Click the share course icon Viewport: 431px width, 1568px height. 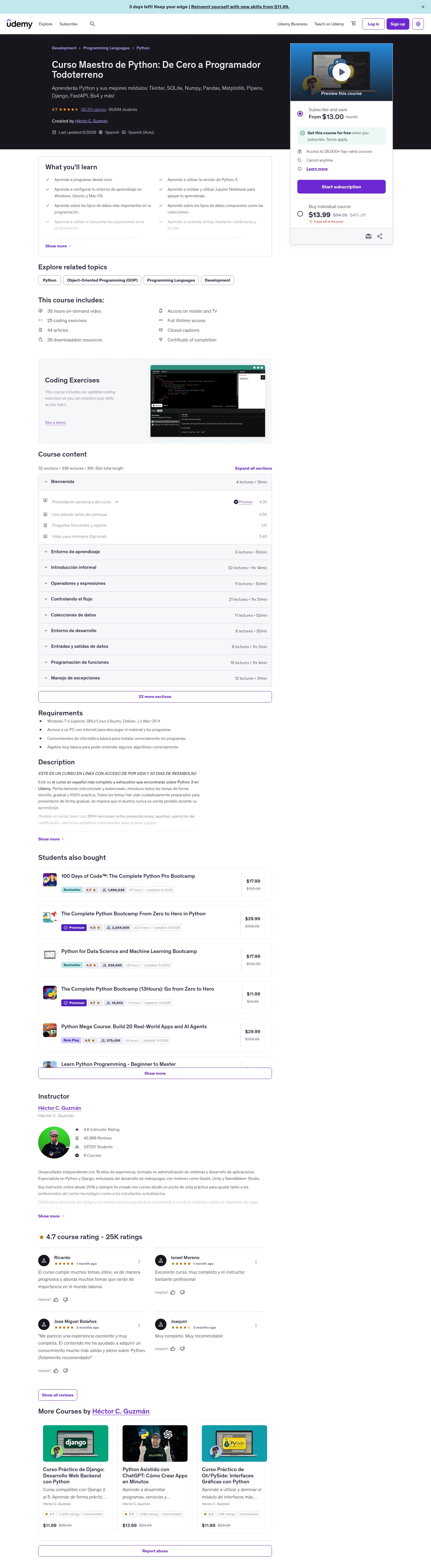click(380, 236)
